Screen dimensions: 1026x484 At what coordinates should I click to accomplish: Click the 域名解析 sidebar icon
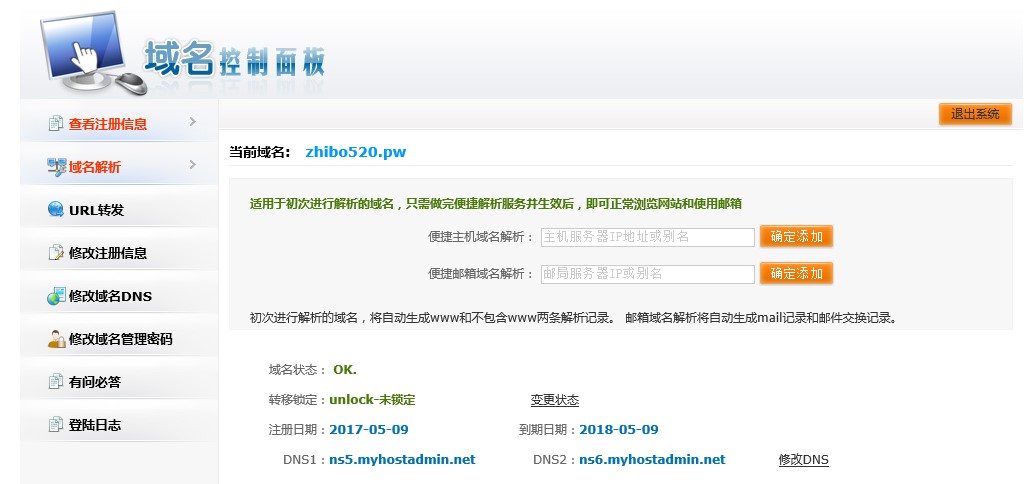coord(56,167)
